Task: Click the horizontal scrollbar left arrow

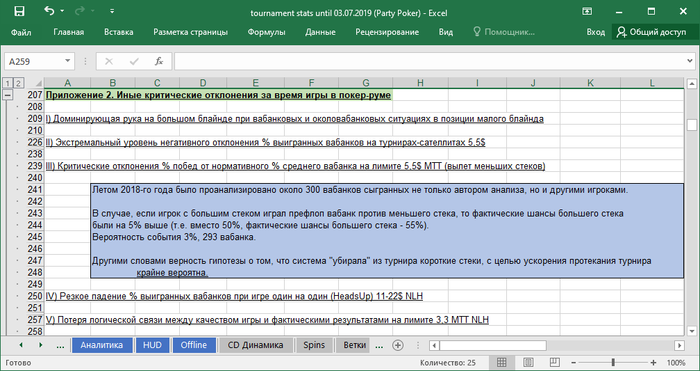Action: click(434, 345)
